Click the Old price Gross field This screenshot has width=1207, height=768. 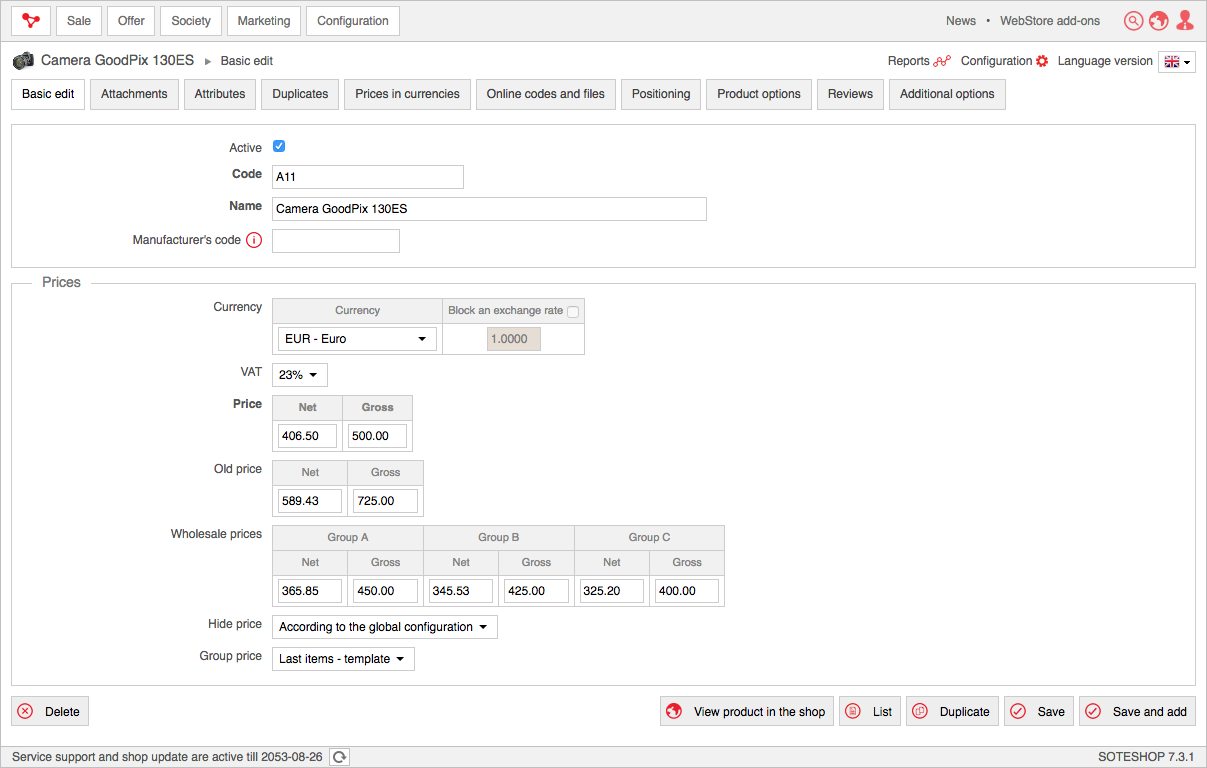coord(385,501)
